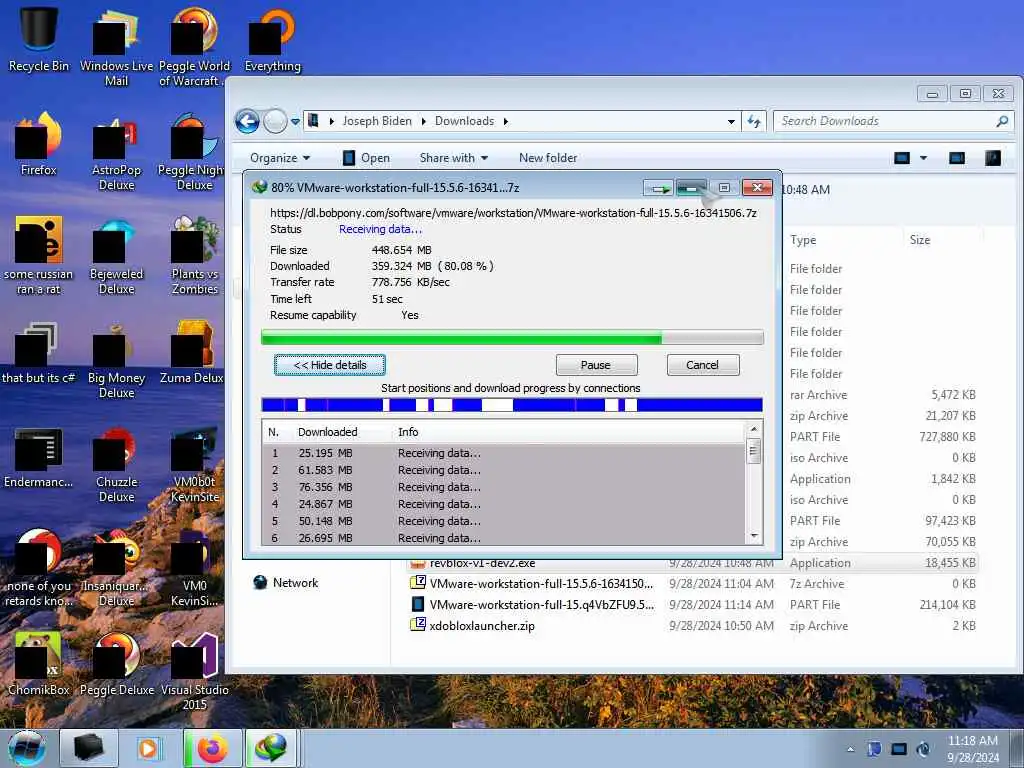Click the Firefox taskbar button

pos(212,748)
